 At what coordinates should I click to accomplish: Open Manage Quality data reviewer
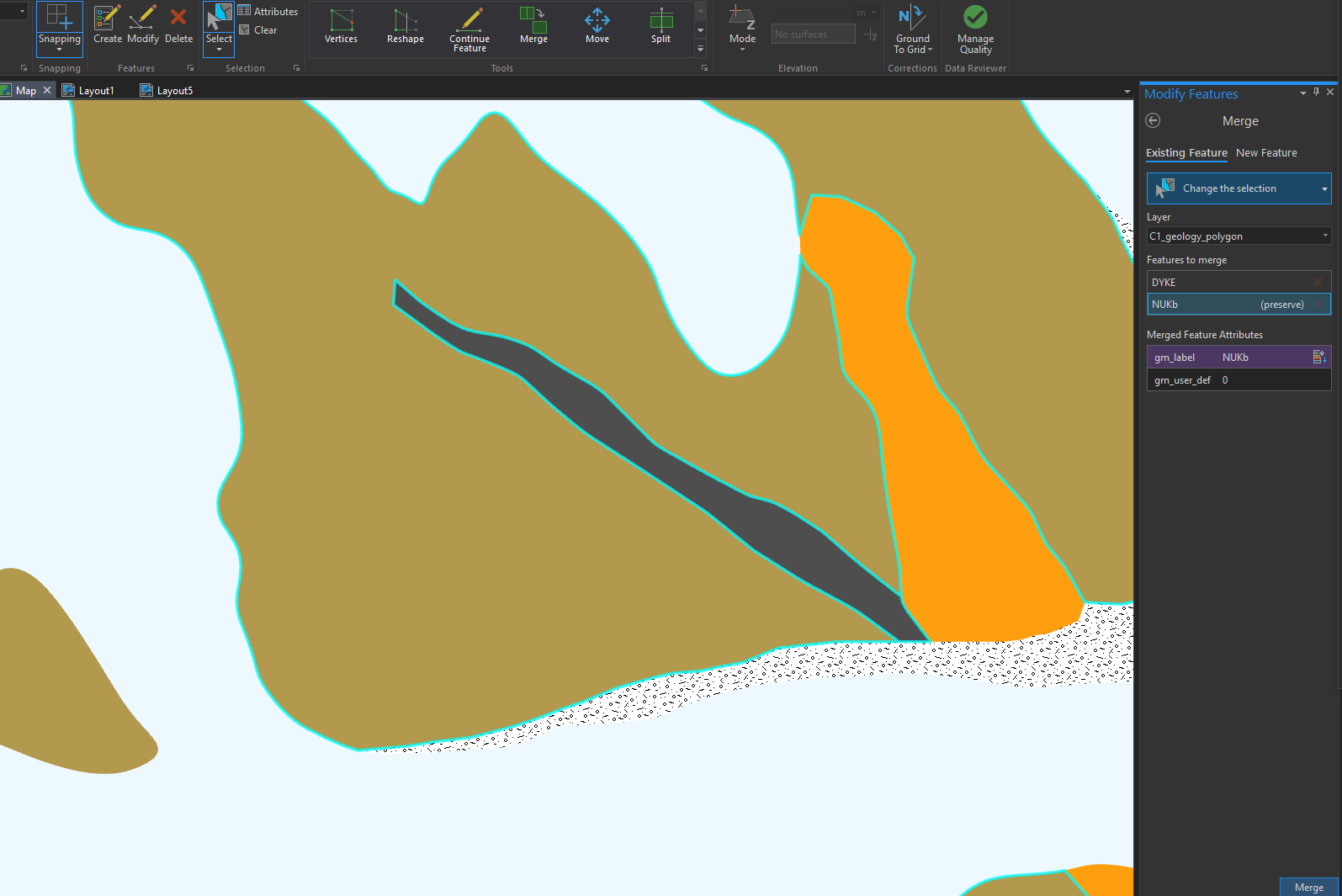click(975, 29)
